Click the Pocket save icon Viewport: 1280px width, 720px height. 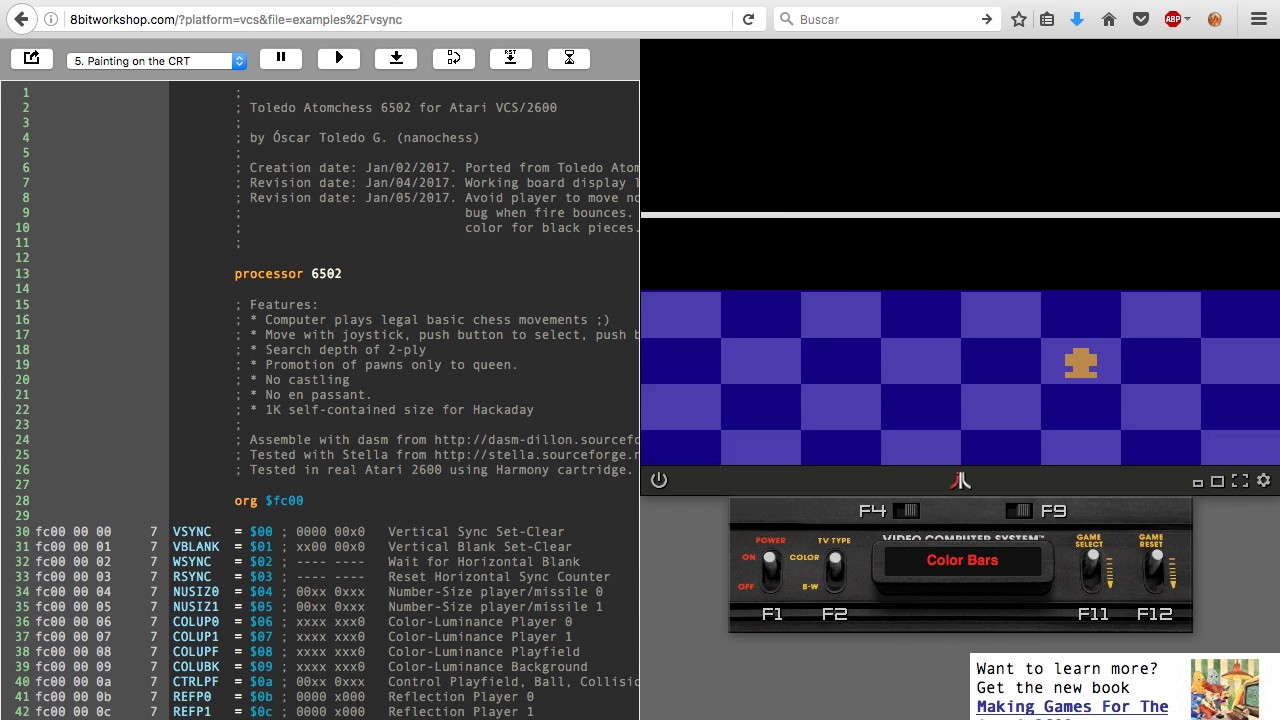pyautogui.click(x=1141, y=19)
